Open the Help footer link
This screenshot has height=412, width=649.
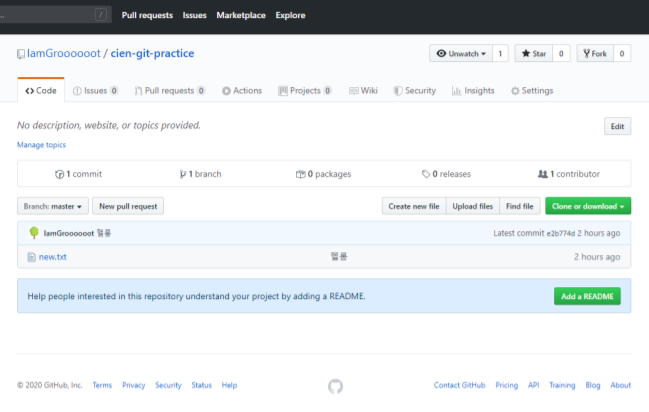point(229,385)
